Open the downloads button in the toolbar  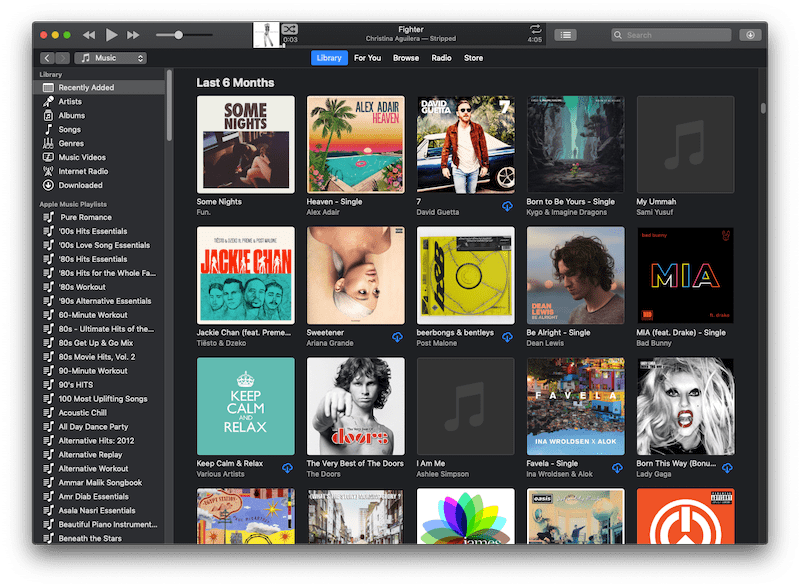tap(750, 35)
